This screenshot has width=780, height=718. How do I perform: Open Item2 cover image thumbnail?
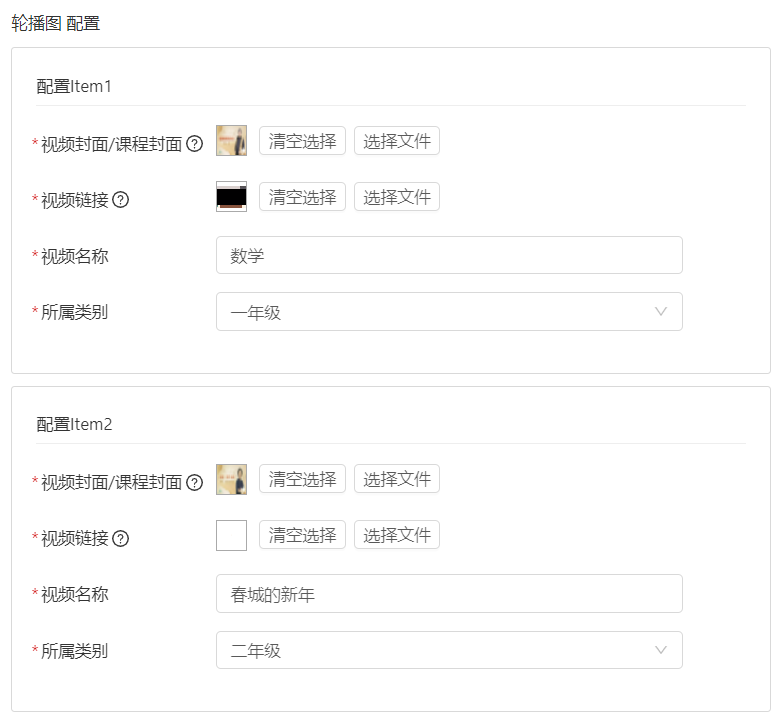tap(231, 480)
